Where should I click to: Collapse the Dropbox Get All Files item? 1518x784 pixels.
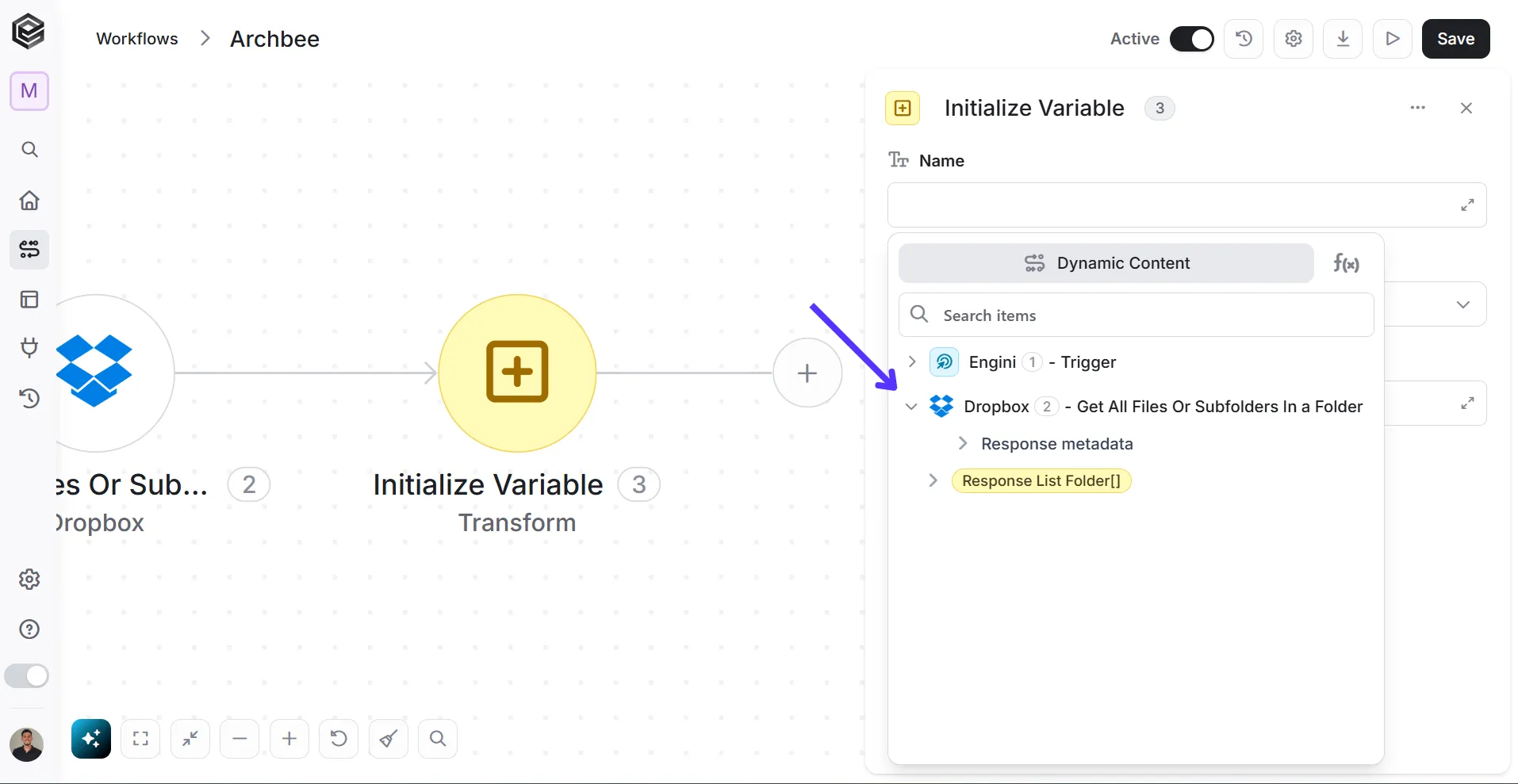(911, 407)
